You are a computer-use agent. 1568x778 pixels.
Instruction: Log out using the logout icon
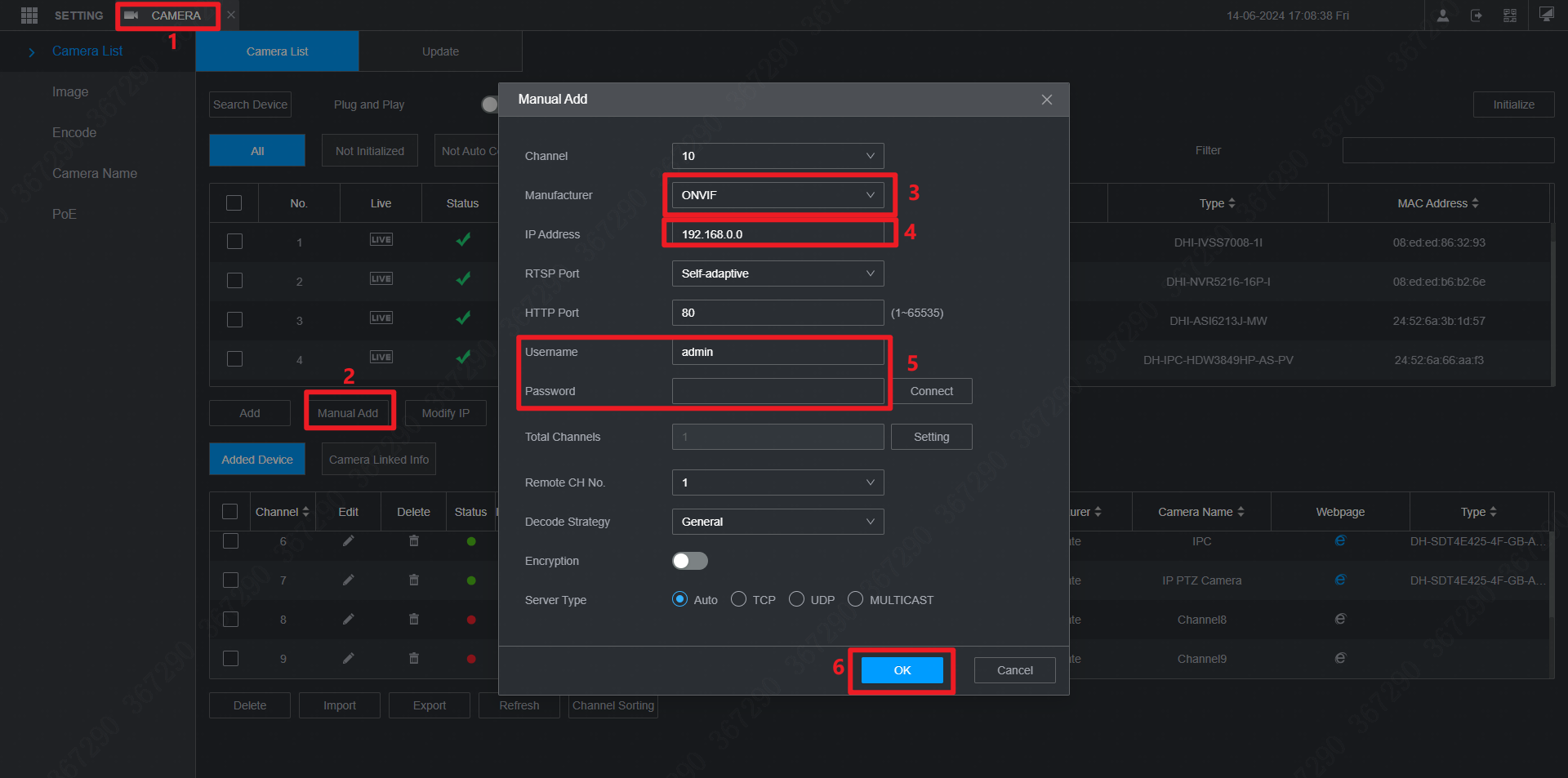point(1477,15)
